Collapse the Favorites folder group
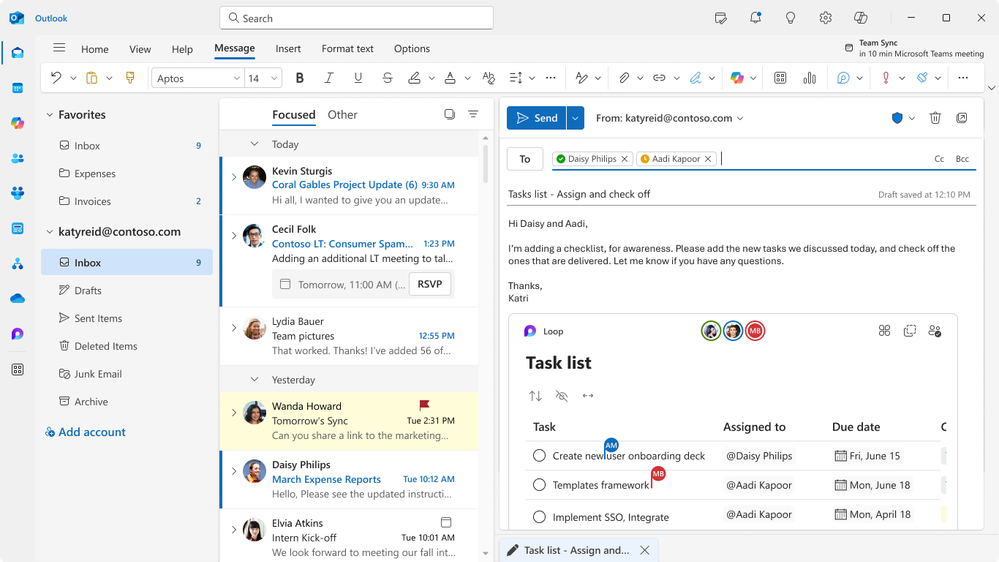 (x=49, y=115)
